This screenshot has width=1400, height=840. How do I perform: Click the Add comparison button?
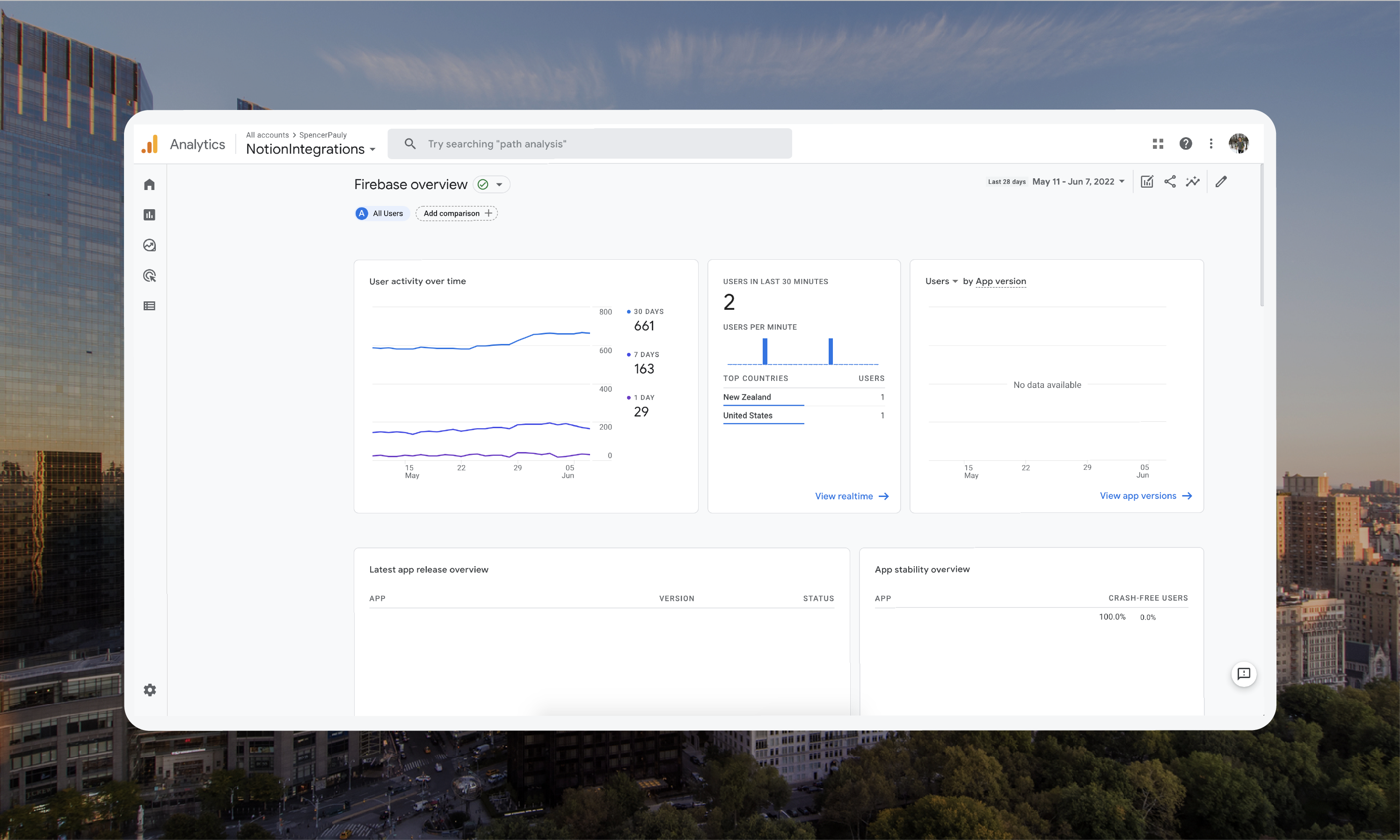click(x=457, y=213)
